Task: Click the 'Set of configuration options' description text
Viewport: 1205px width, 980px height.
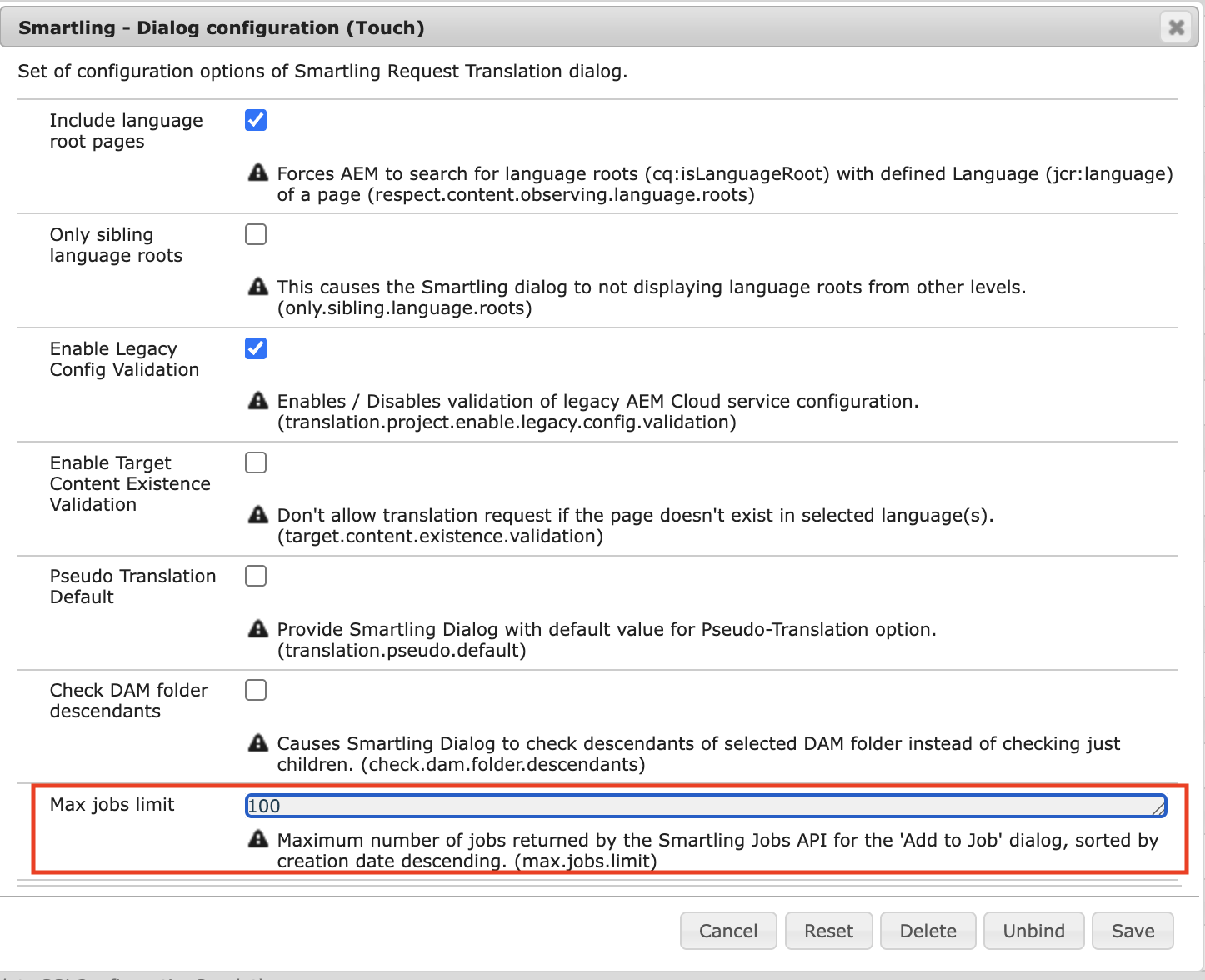Action: click(x=322, y=72)
